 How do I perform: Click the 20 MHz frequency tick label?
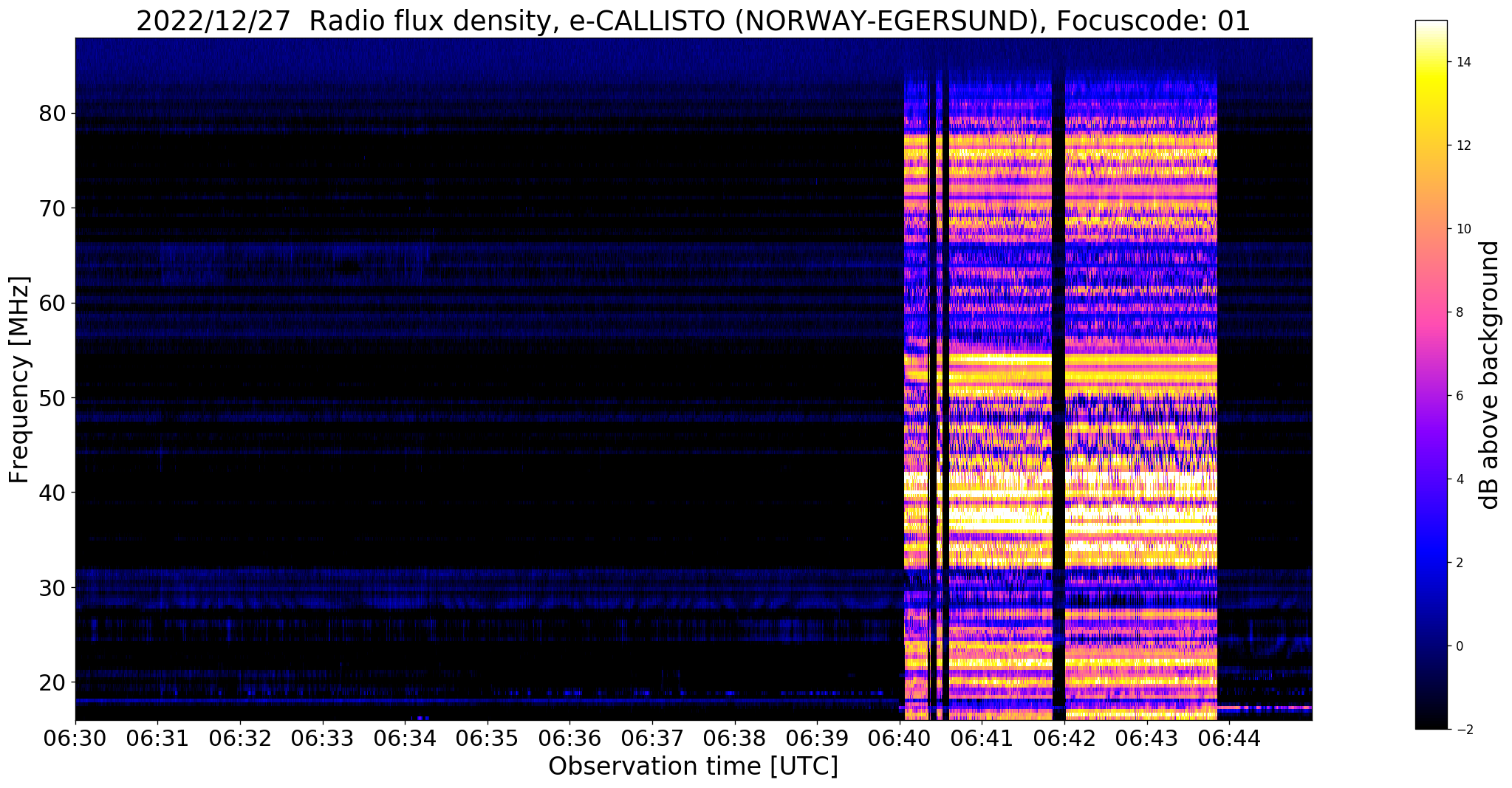(52, 682)
